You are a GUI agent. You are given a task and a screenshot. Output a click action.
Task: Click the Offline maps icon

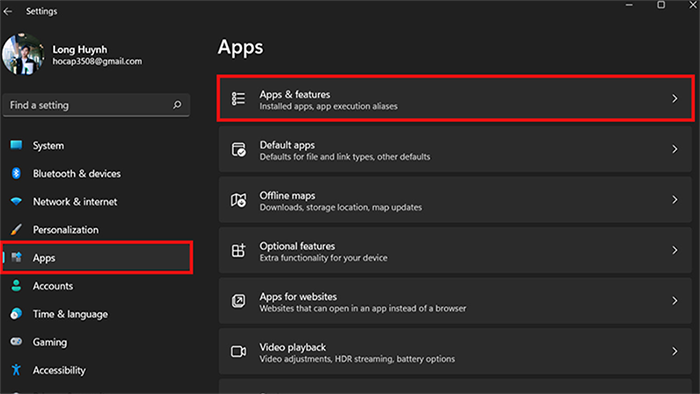click(x=238, y=200)
